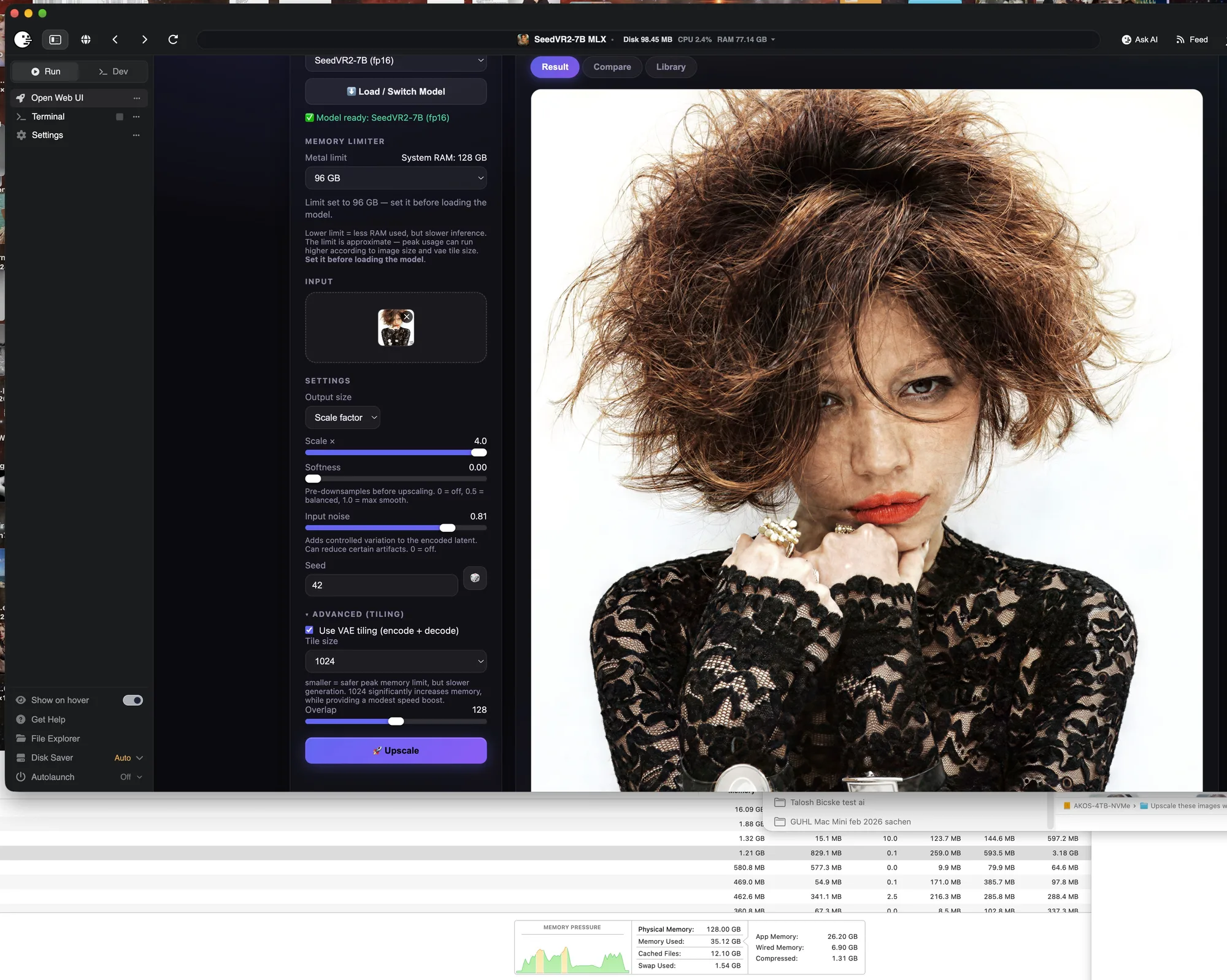Open the Feed
This screenshot has width=1227, height=980.
pyautogui.click(x=1191, y=39)
